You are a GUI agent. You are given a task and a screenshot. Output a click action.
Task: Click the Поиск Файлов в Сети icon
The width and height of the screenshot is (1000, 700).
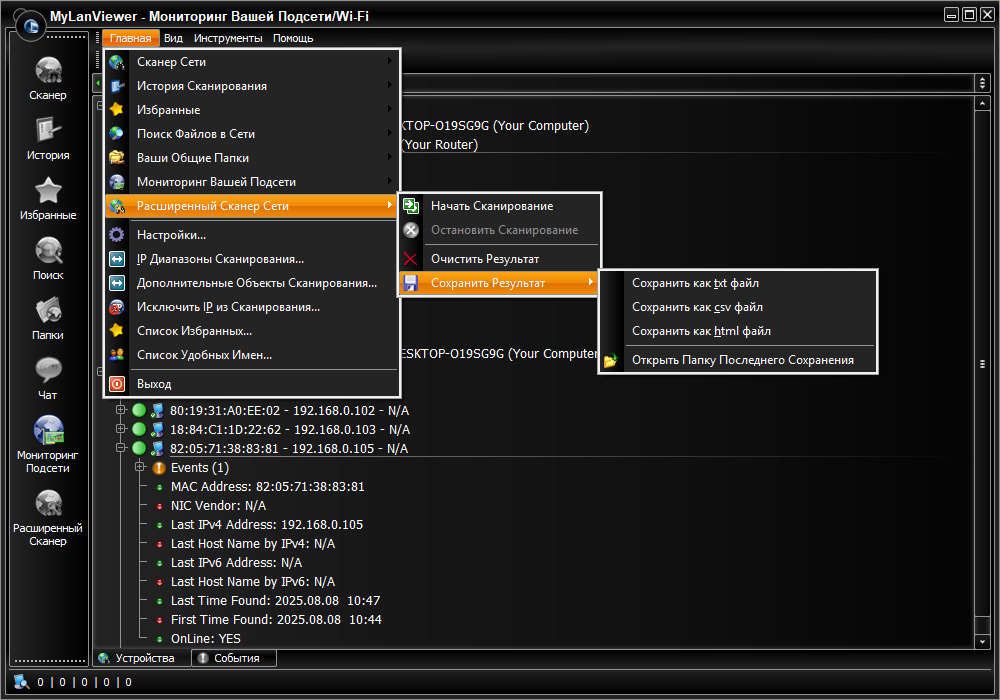(117, 134)
